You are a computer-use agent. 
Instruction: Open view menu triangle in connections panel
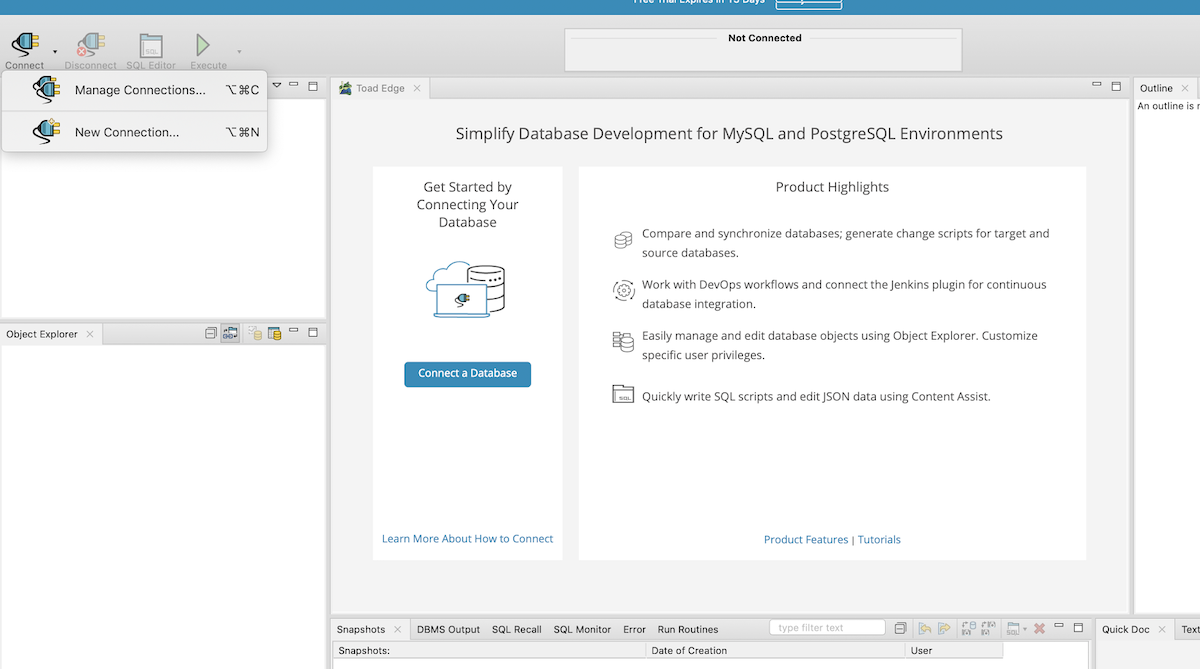[x=277, y=86]
